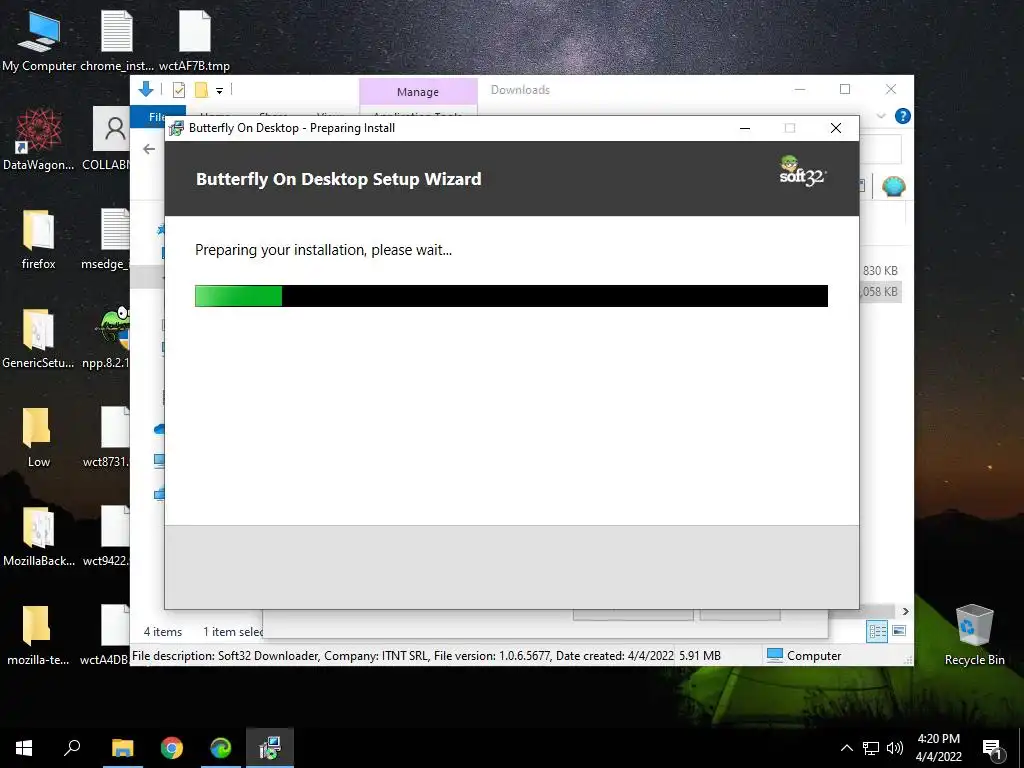Image resolution: width=1024 pixels, height=768 pixels.
Task: Click Butterfly On Desktop title bar icon
Action: click(x=176, y=128)
